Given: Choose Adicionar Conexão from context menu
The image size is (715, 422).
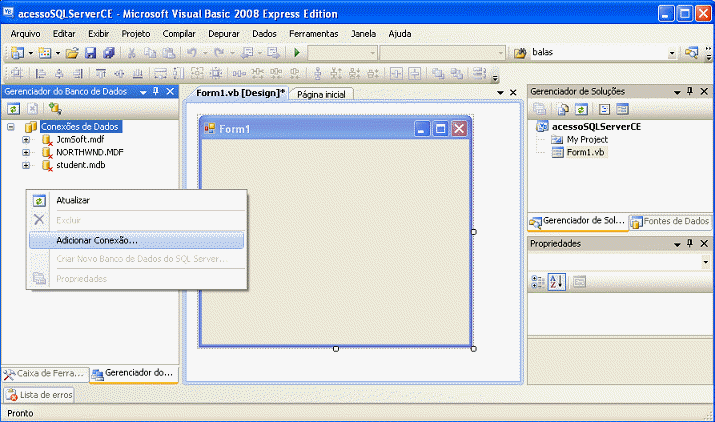Looking at the screenshot, I should [136, 240].
